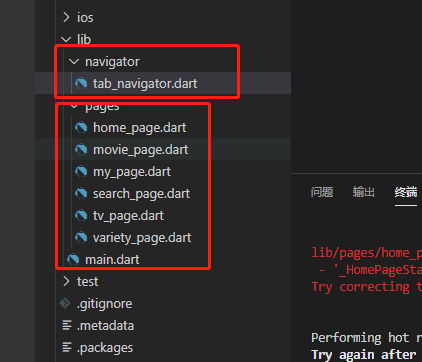Screen dimensions: 422x362
Task: Click Dart icon of home_page.dart
Action: tap(81, 127)
